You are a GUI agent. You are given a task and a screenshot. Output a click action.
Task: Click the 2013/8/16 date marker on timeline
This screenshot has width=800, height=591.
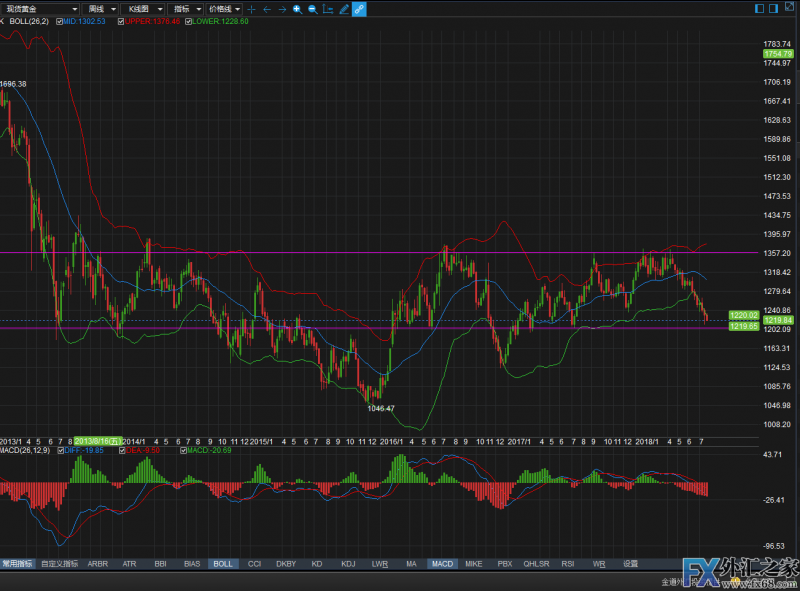[97, 440]
